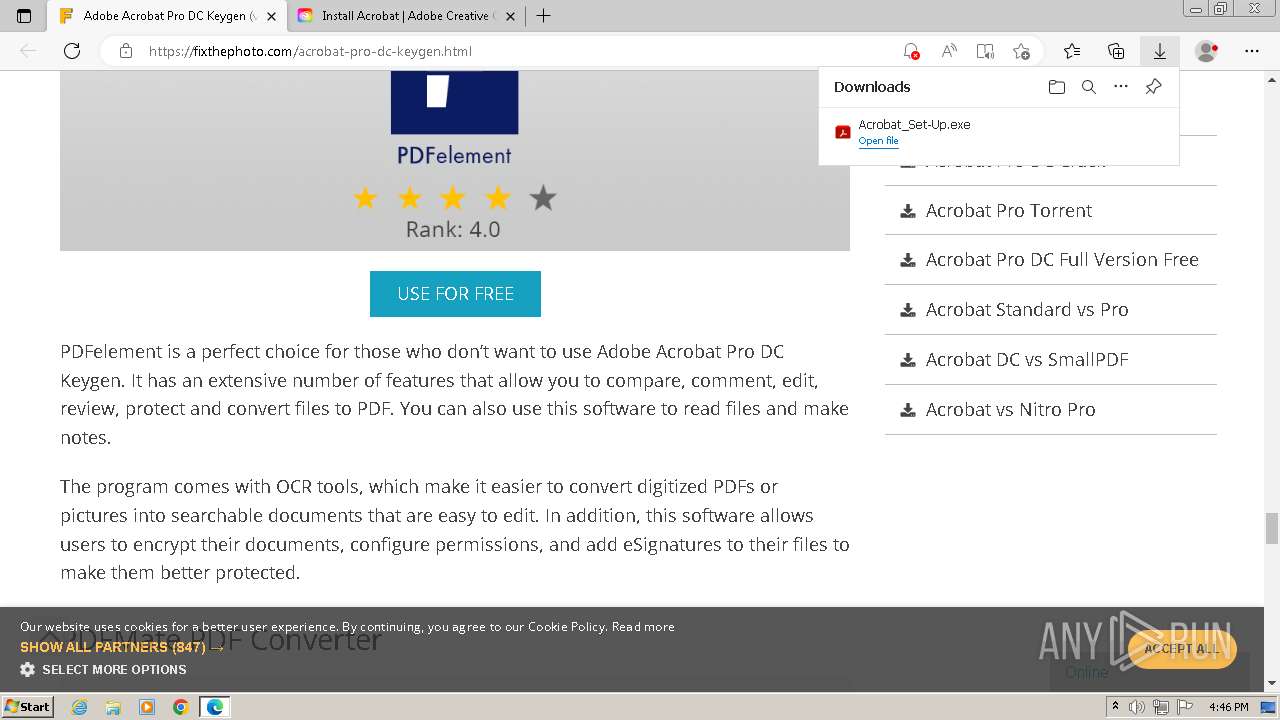Click Edge taskbar icon
Viewport: 1280px width, 720px height.
pyautogui.click(x=214, y=707)
